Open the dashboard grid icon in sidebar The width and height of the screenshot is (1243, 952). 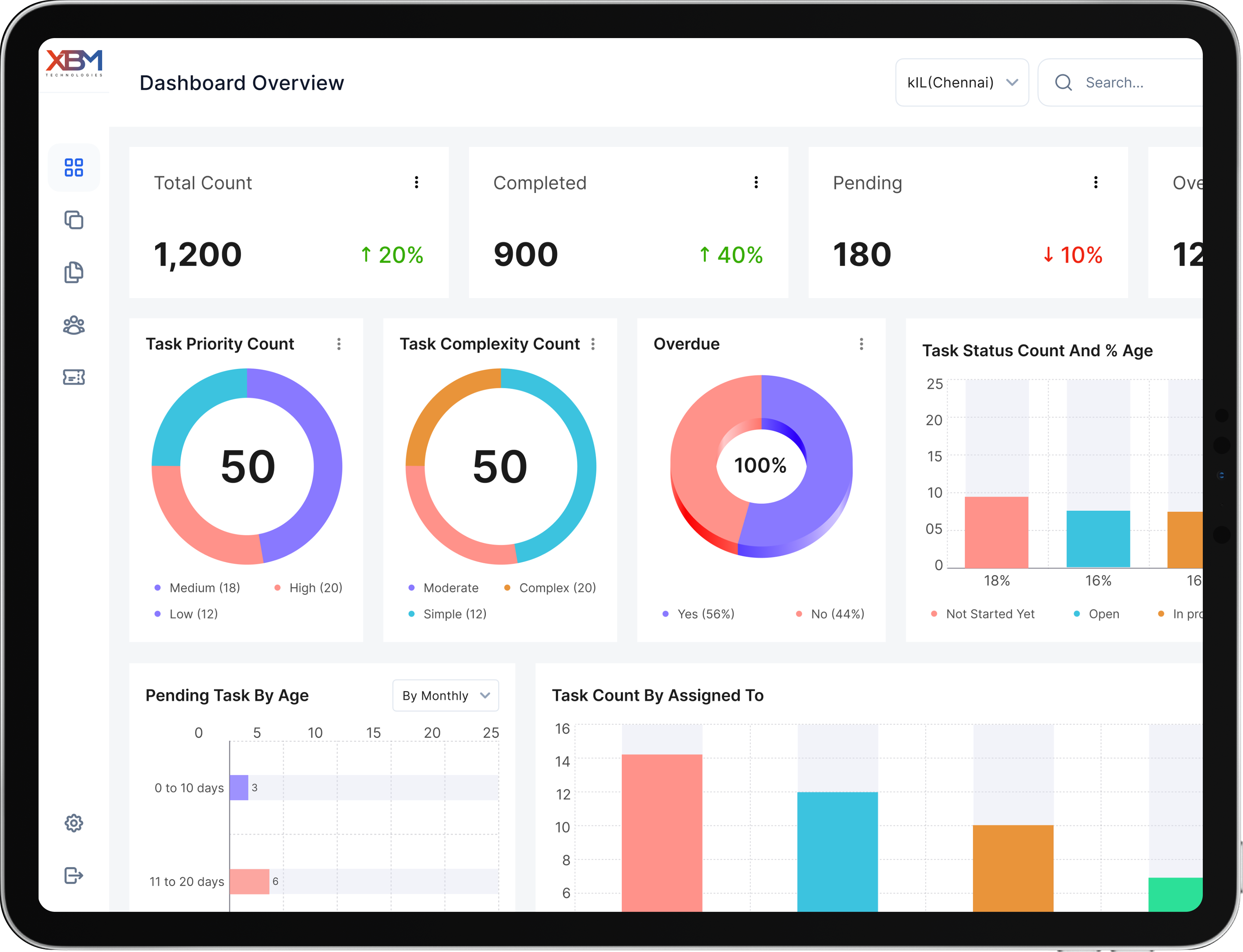tap(74, 168)
